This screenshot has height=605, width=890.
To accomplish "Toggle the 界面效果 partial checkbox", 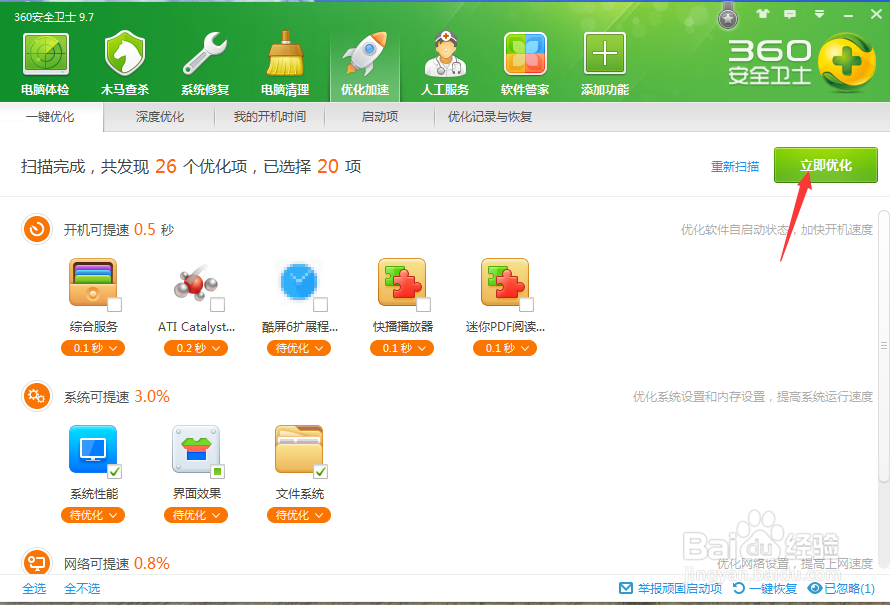I will (217, 472).
